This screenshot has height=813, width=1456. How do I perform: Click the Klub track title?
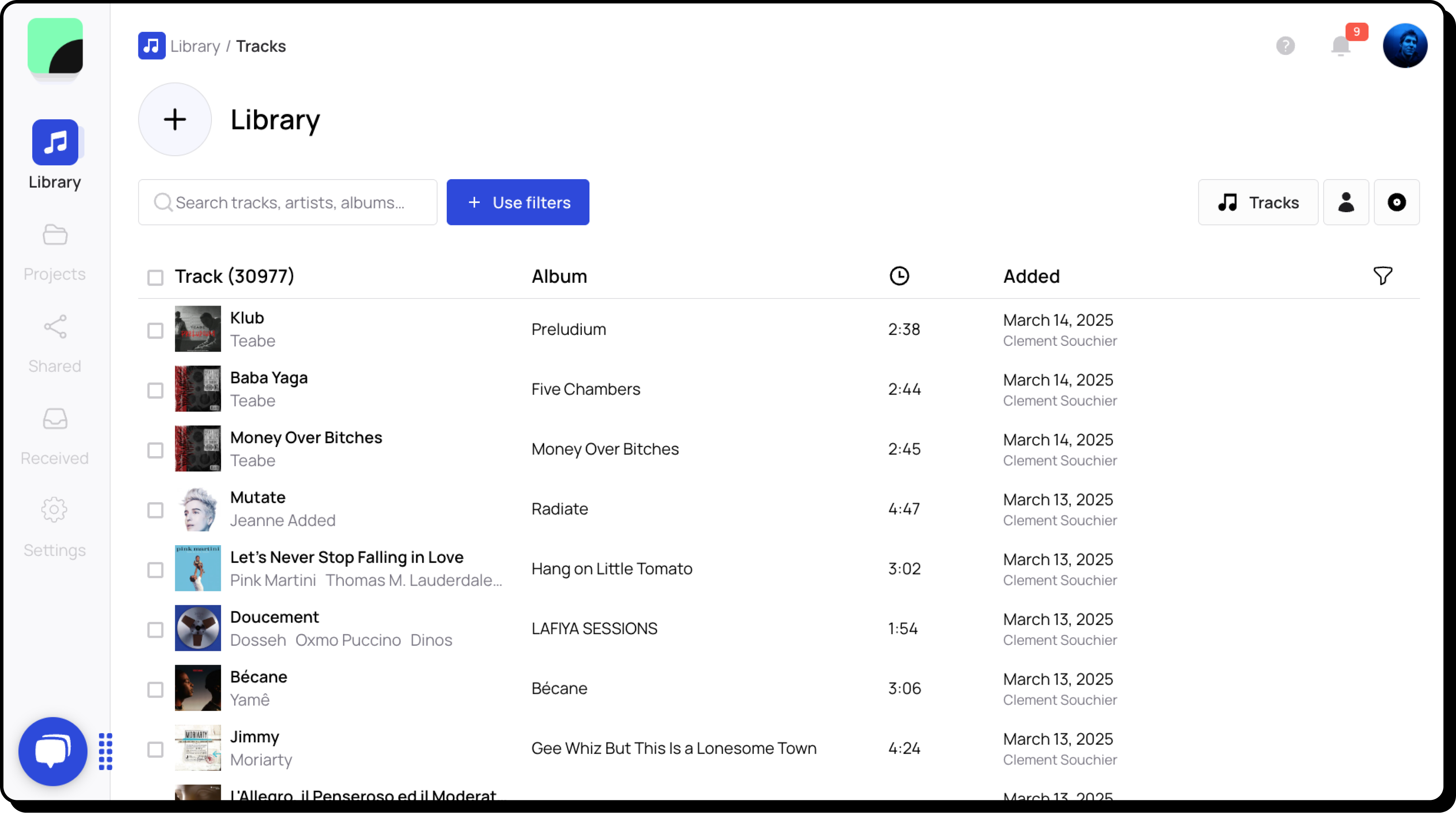[x=247, y=317]
